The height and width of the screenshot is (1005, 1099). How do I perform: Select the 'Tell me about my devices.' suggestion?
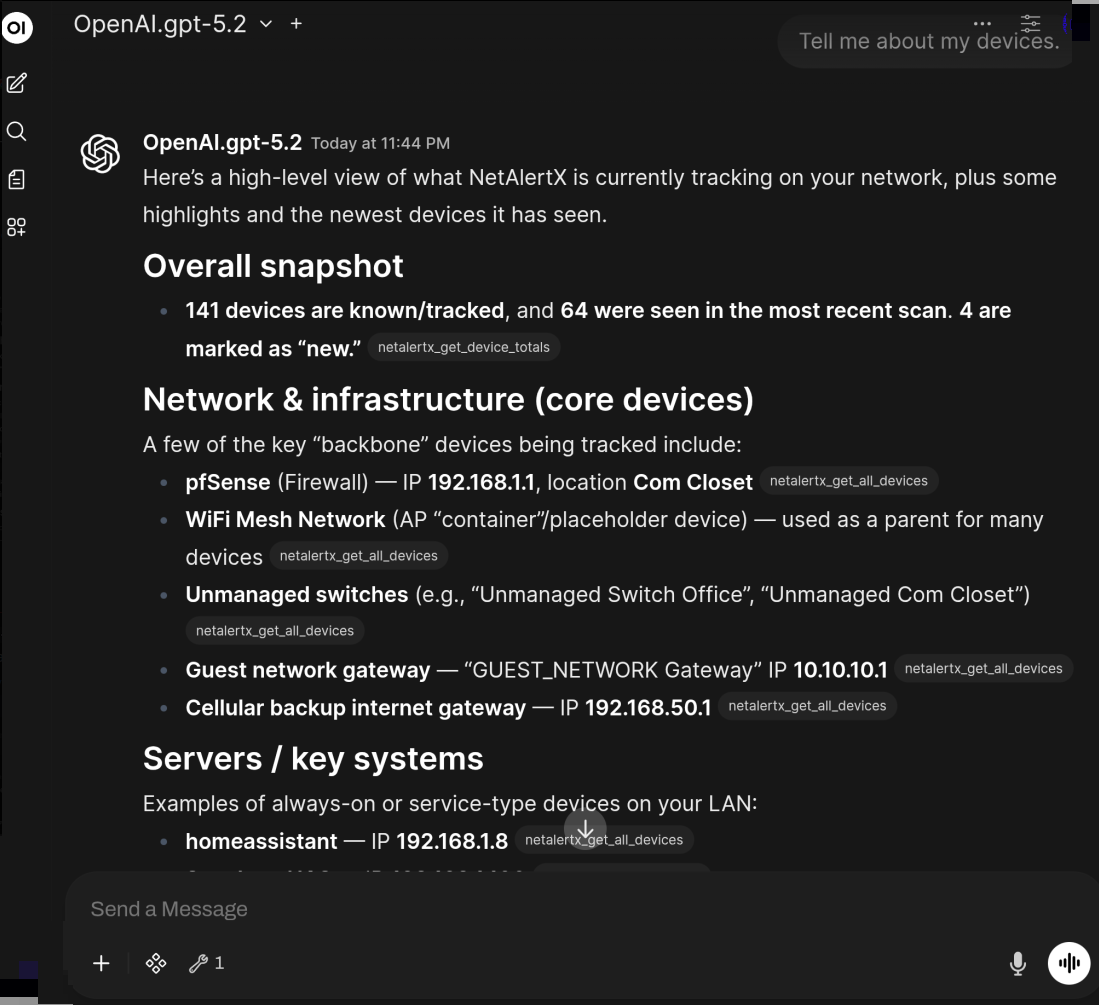[926, 41]
